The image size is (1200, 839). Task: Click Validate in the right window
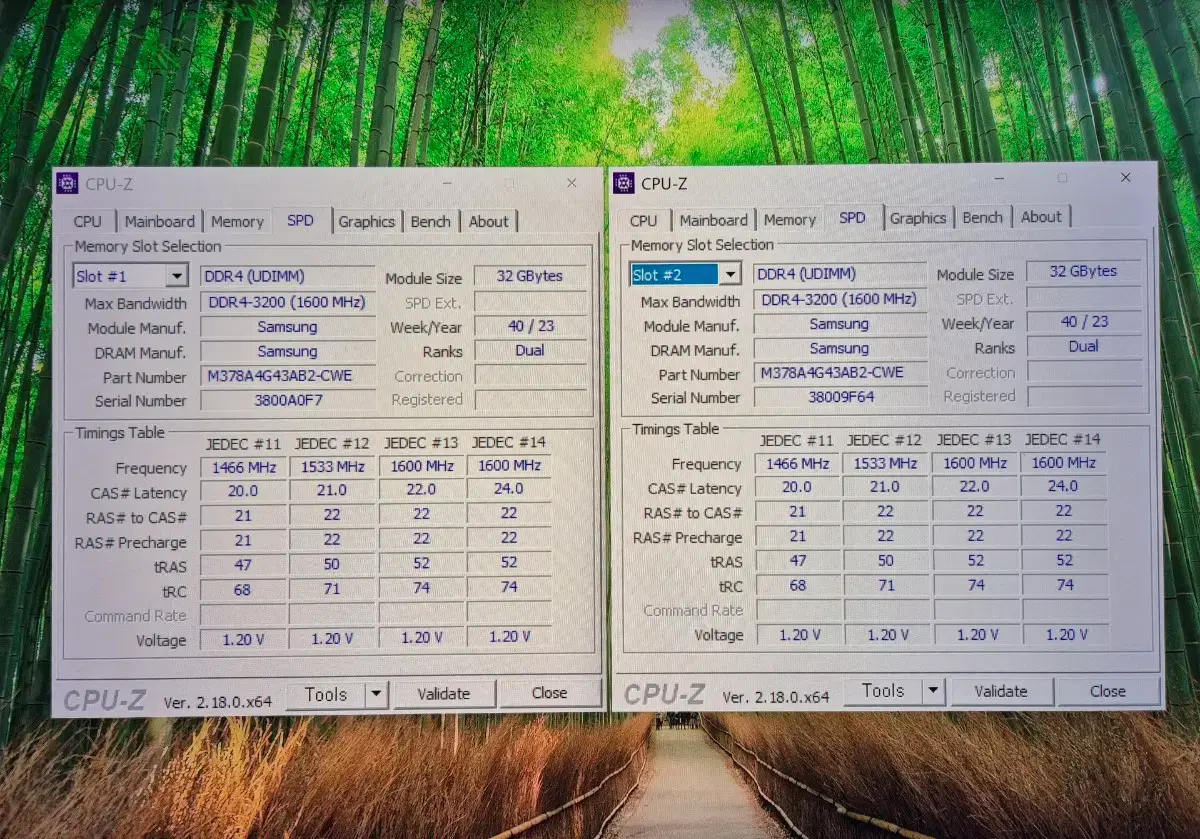[x=1001, y=691]
